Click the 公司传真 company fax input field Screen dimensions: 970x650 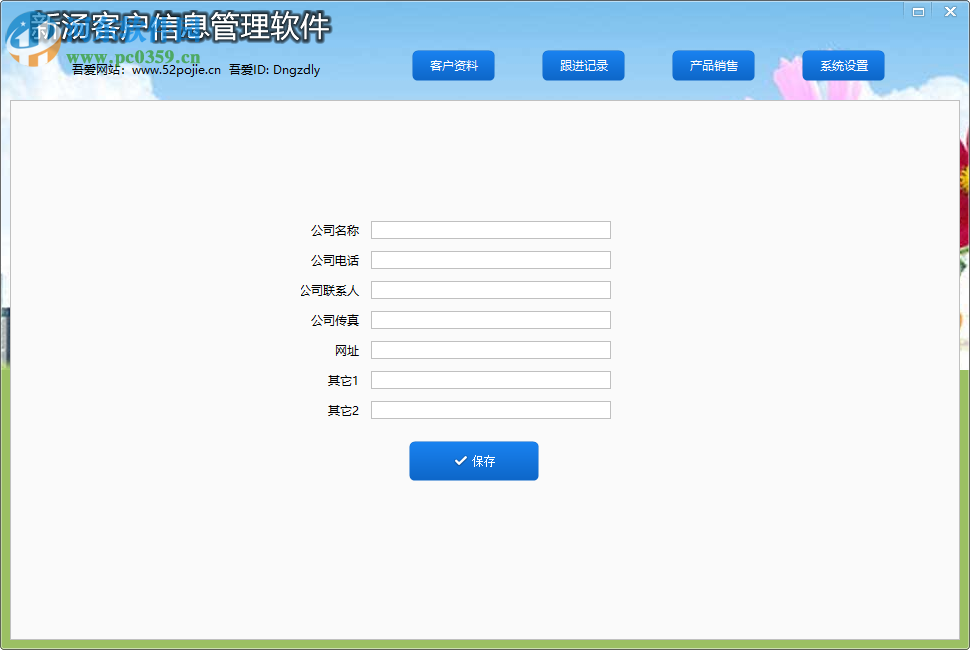[490, 319]
